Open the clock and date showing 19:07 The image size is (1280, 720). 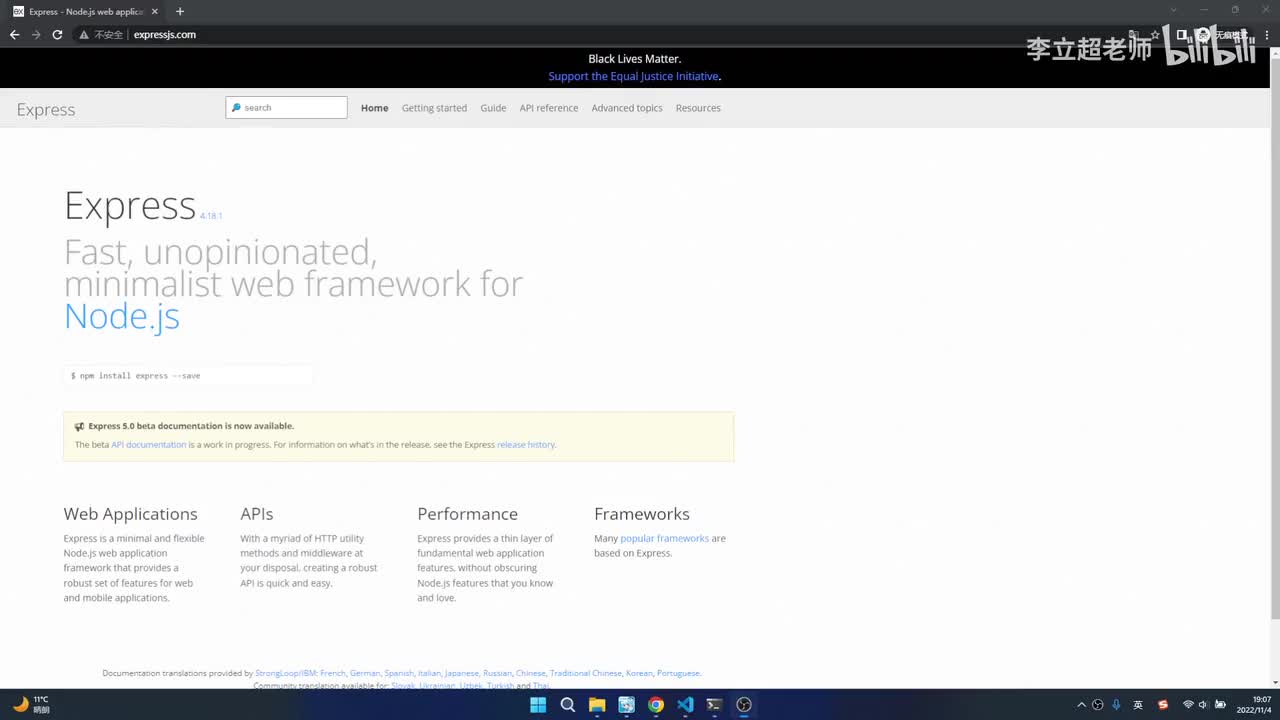point(1253,705)
